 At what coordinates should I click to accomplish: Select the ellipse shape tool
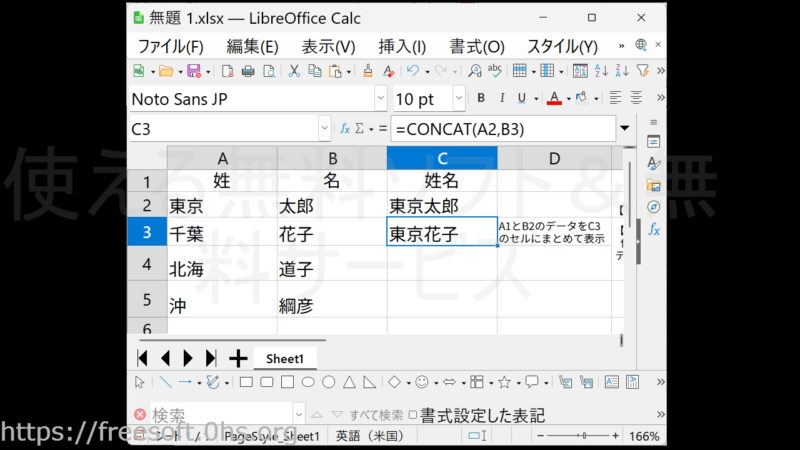coord(308,382)
